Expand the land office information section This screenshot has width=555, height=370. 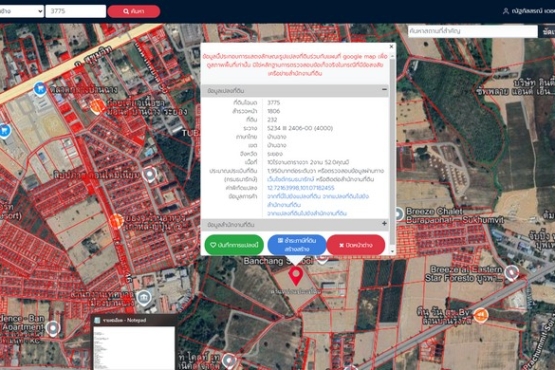[x=384, y=224]
